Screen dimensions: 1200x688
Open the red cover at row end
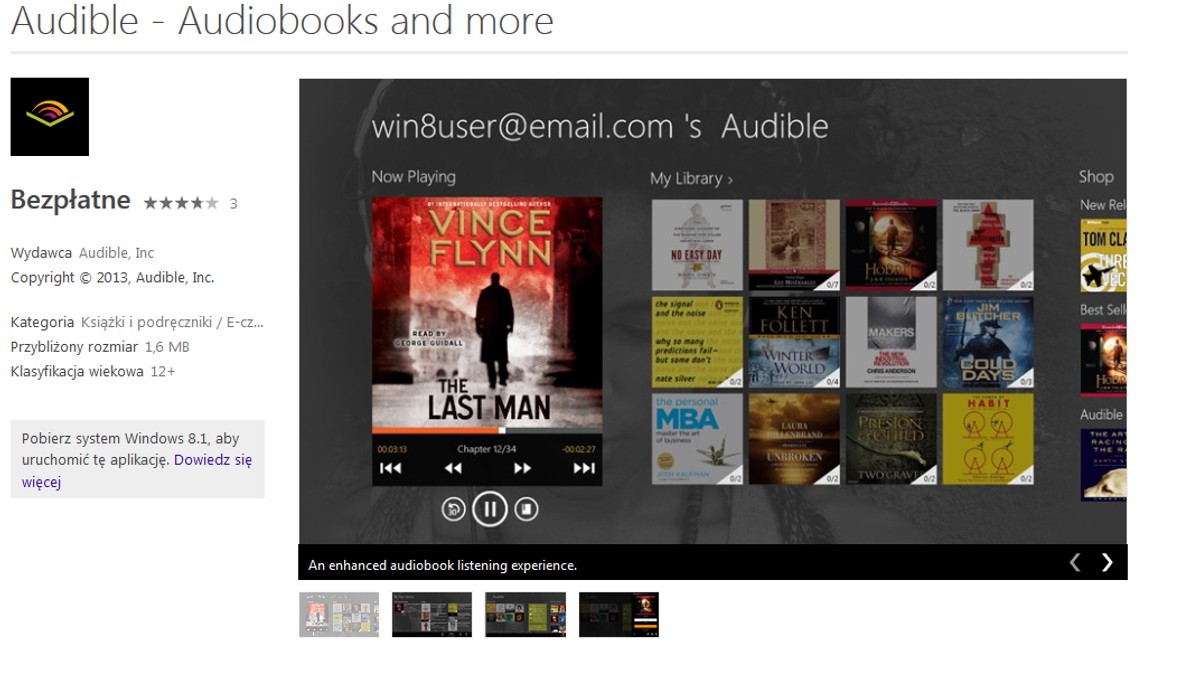[x=988, y=245]
